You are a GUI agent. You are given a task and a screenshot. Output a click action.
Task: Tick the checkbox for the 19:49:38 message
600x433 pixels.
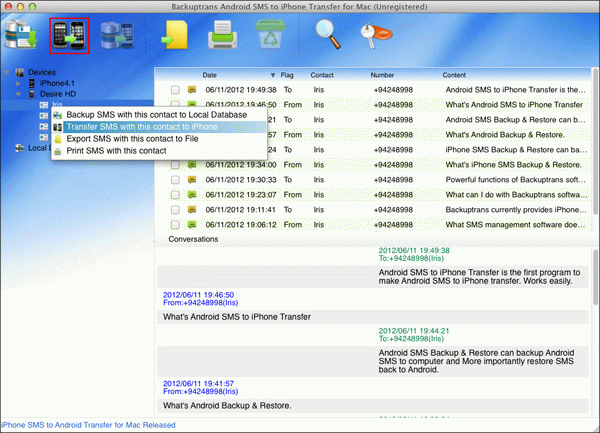tap(175, 90)
